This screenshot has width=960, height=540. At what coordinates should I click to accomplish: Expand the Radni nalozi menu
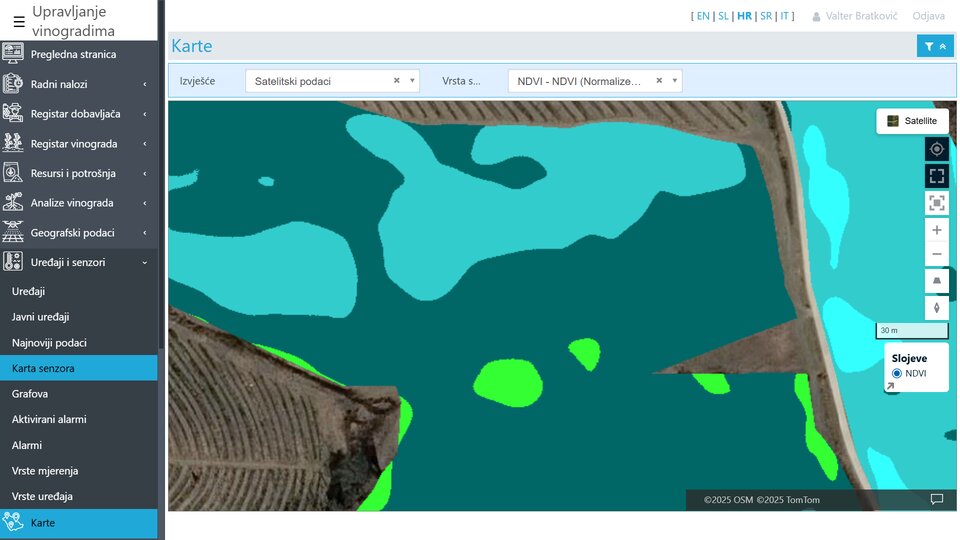[x=78, y=84]
